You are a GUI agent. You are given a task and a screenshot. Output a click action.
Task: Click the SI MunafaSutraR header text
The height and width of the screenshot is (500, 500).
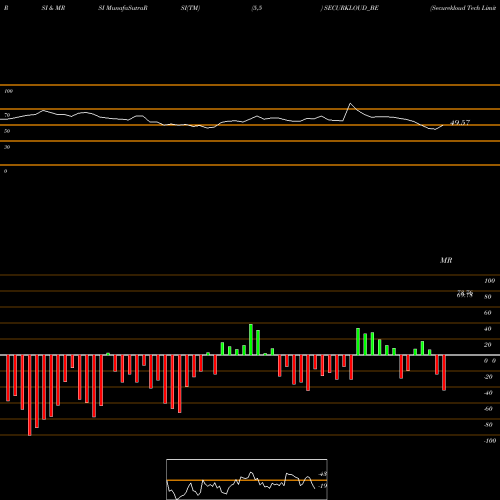coord(123,8)
